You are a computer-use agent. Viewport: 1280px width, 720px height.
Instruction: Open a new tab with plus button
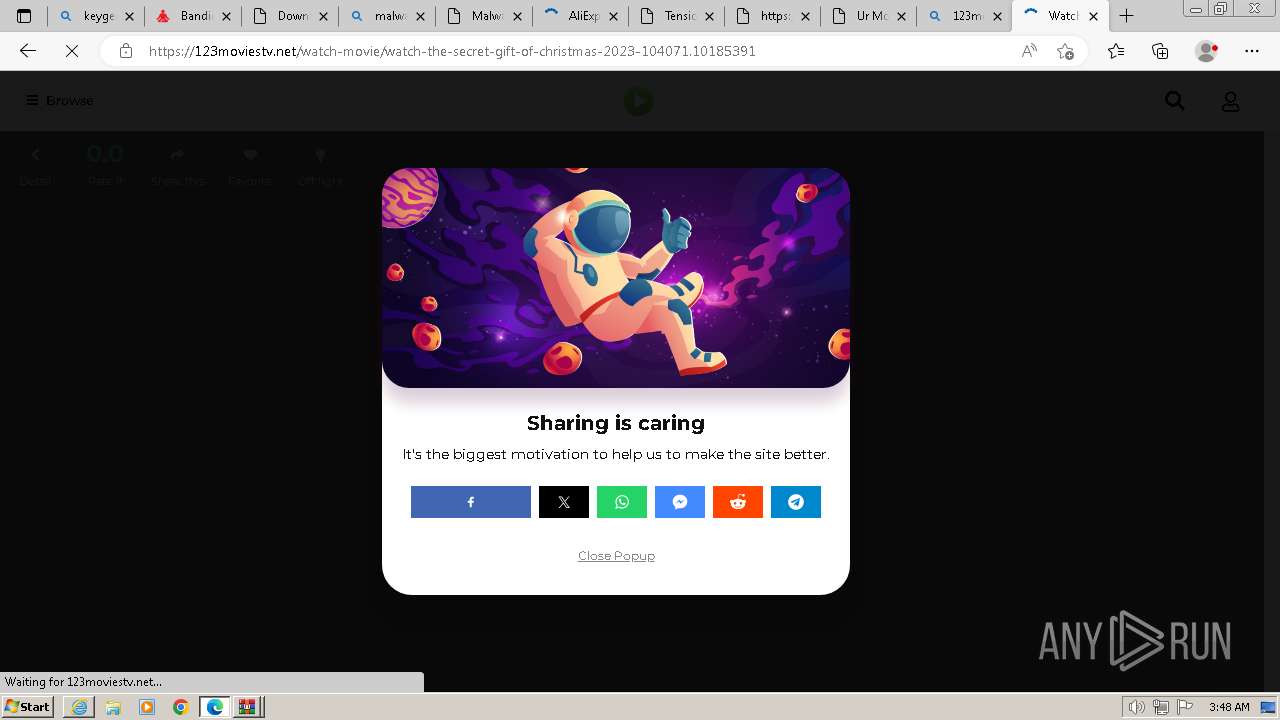click(x=1127, y=16)
